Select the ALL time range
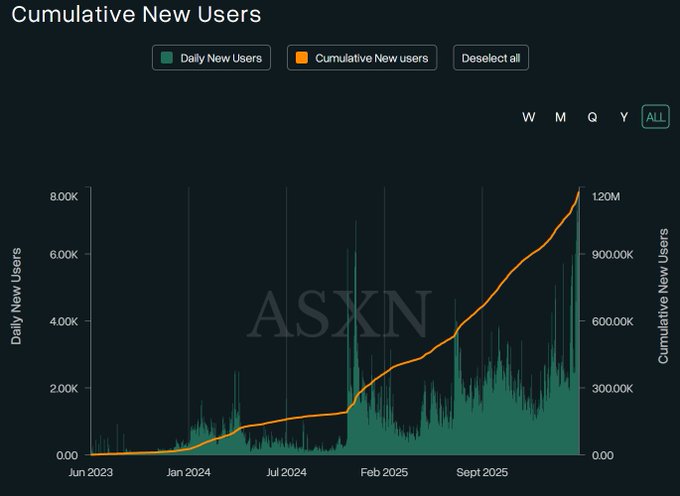This screenshot has width=680, height=496. 655,117
